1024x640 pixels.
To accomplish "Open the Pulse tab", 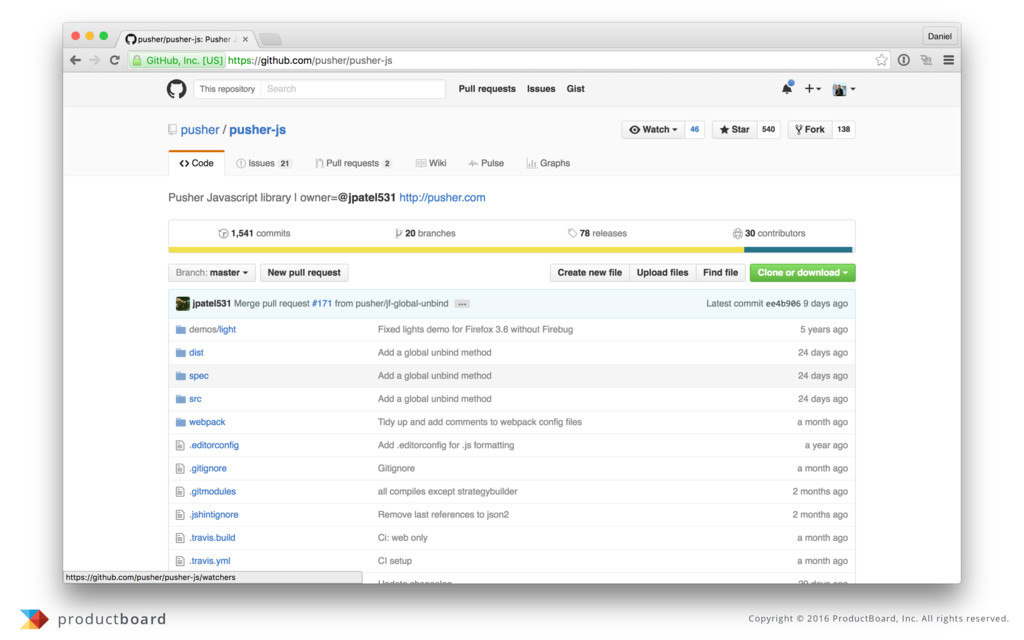I will tap(486, 163).
